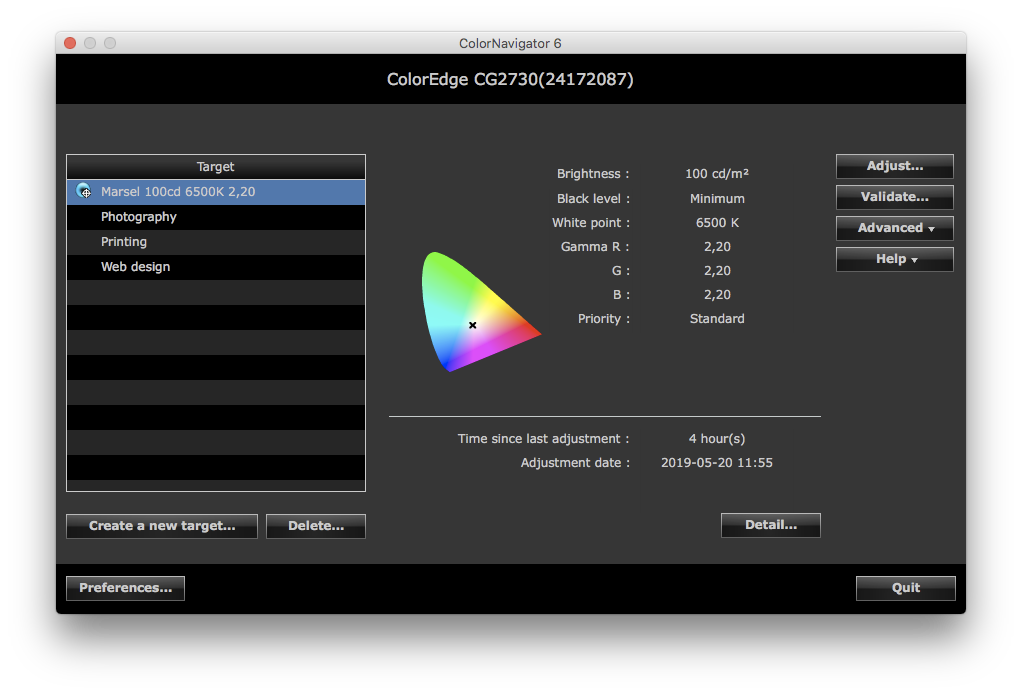
Task: Click the Black level Minimum value
Action: pos(717,199)
